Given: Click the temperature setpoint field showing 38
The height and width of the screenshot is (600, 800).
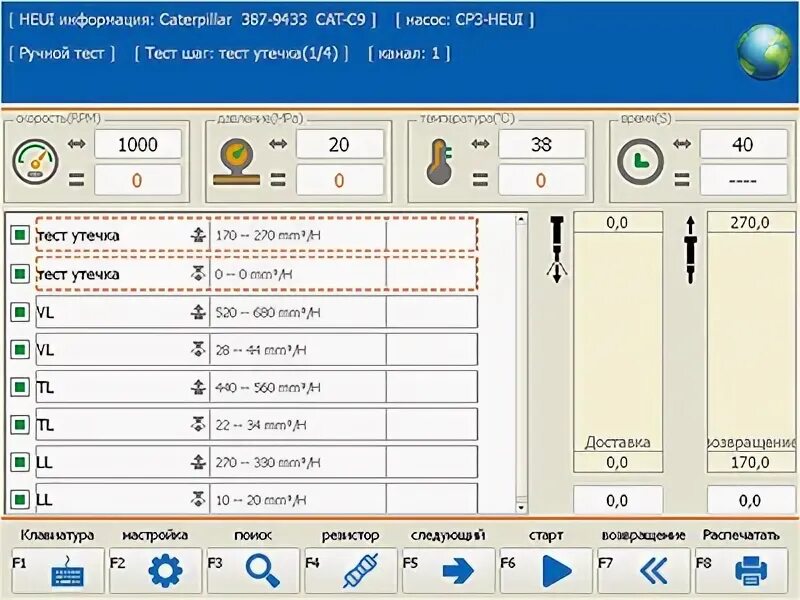Looking at the screenshot, I should [x=541, y=144].
